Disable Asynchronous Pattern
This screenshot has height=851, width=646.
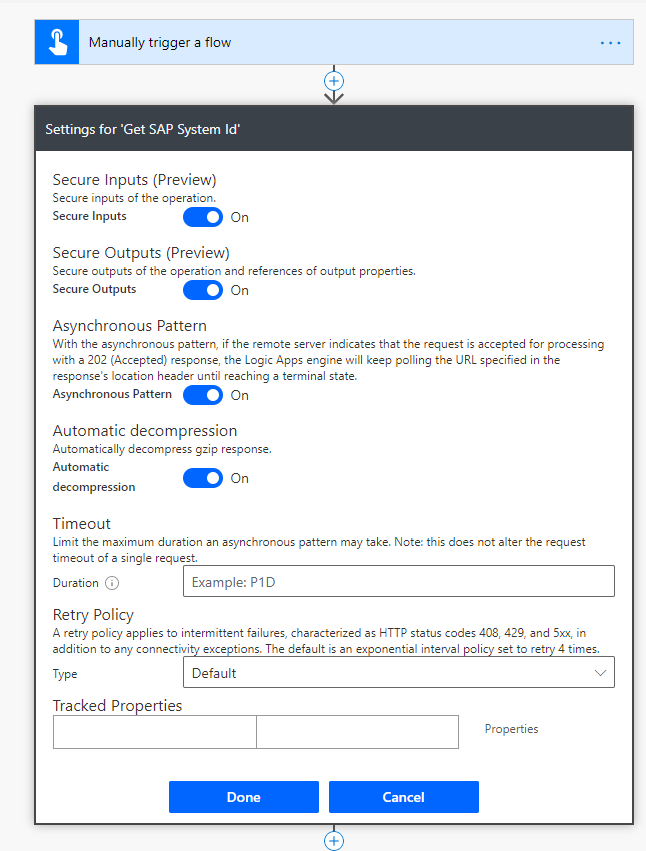pyautogui.click(x=203, y=395)
